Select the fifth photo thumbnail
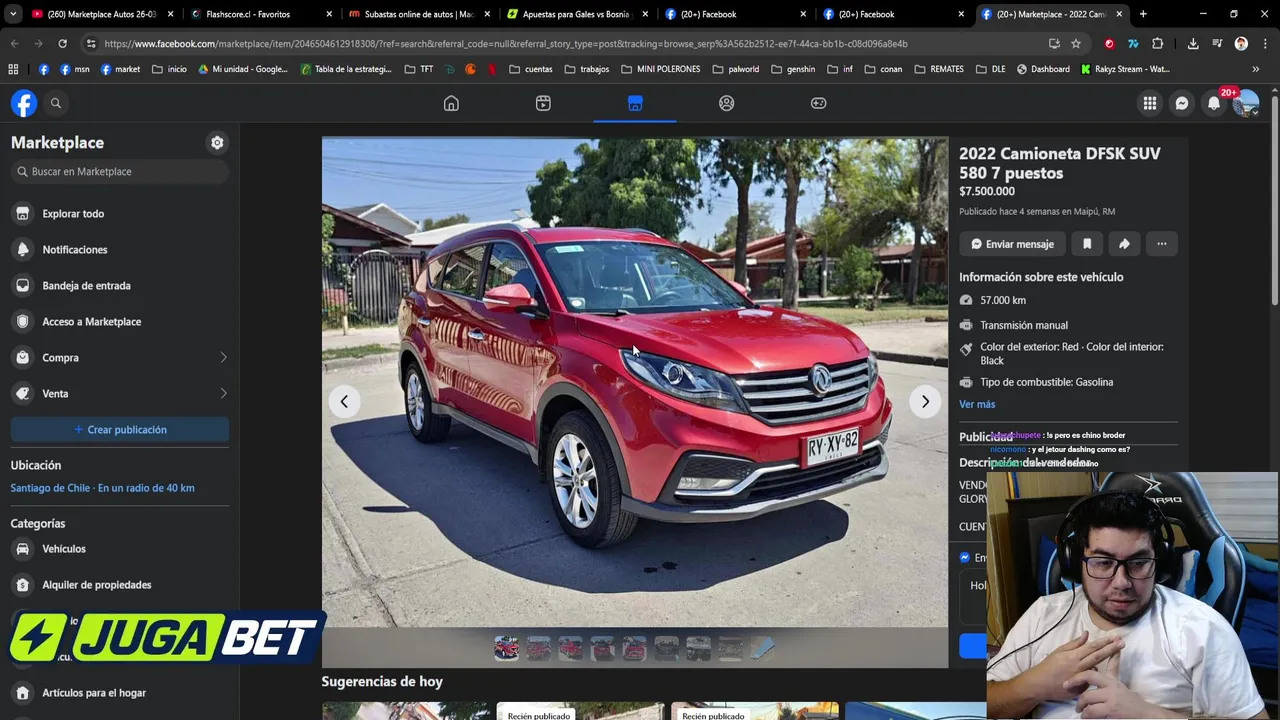1280x720 pixels. 635,648
